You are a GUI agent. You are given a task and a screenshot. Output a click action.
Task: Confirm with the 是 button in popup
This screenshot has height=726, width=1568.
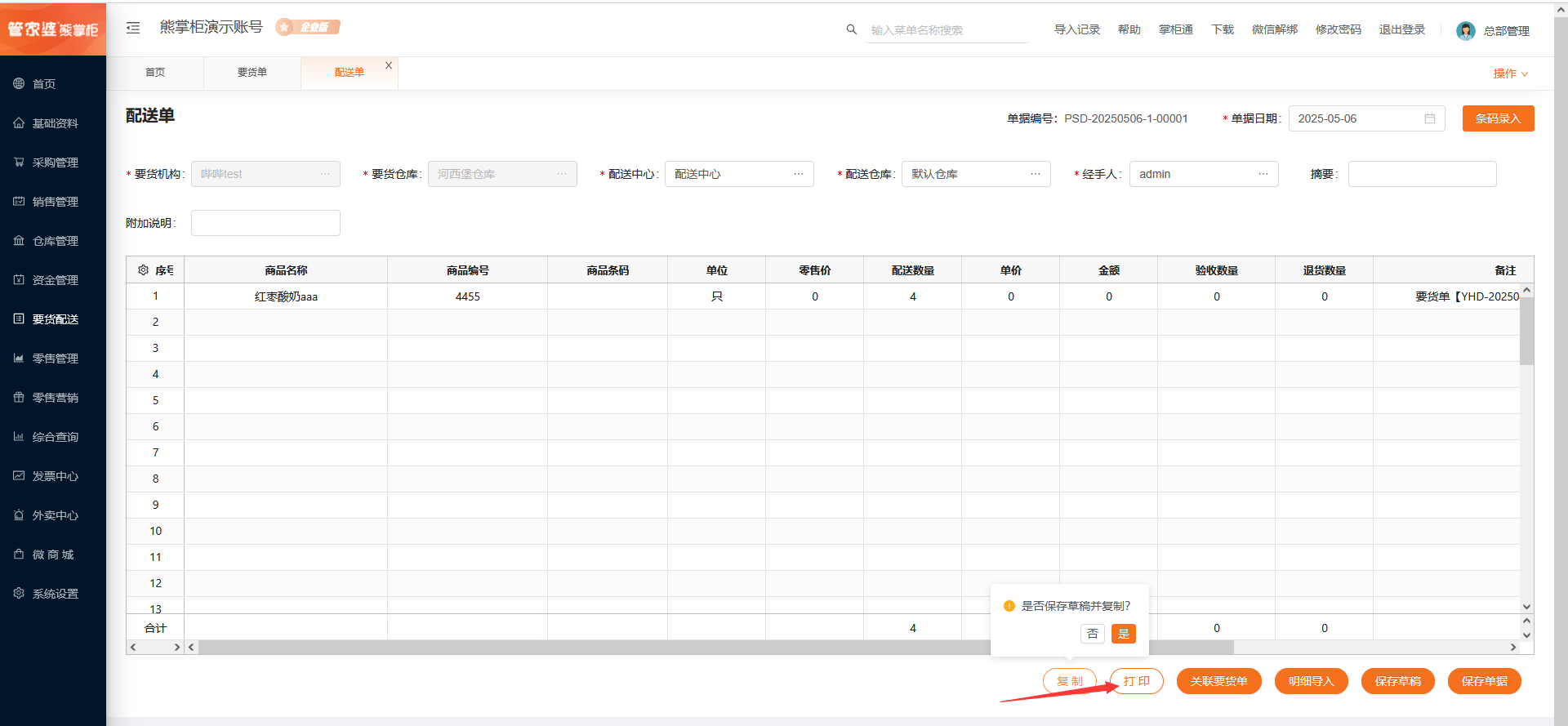coord(1124,634)
